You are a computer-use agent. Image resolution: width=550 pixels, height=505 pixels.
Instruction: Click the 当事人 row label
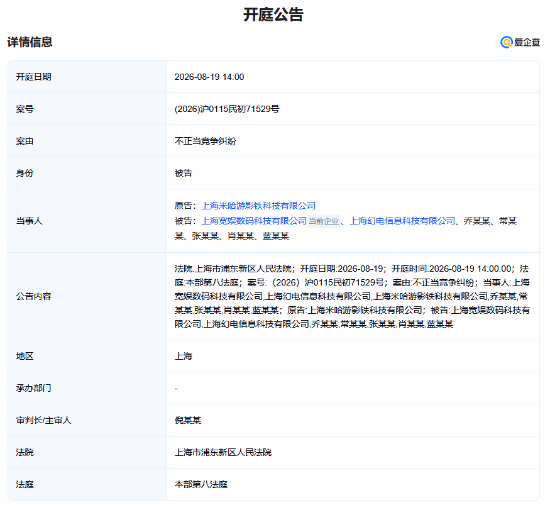click(x=29, y=221)
